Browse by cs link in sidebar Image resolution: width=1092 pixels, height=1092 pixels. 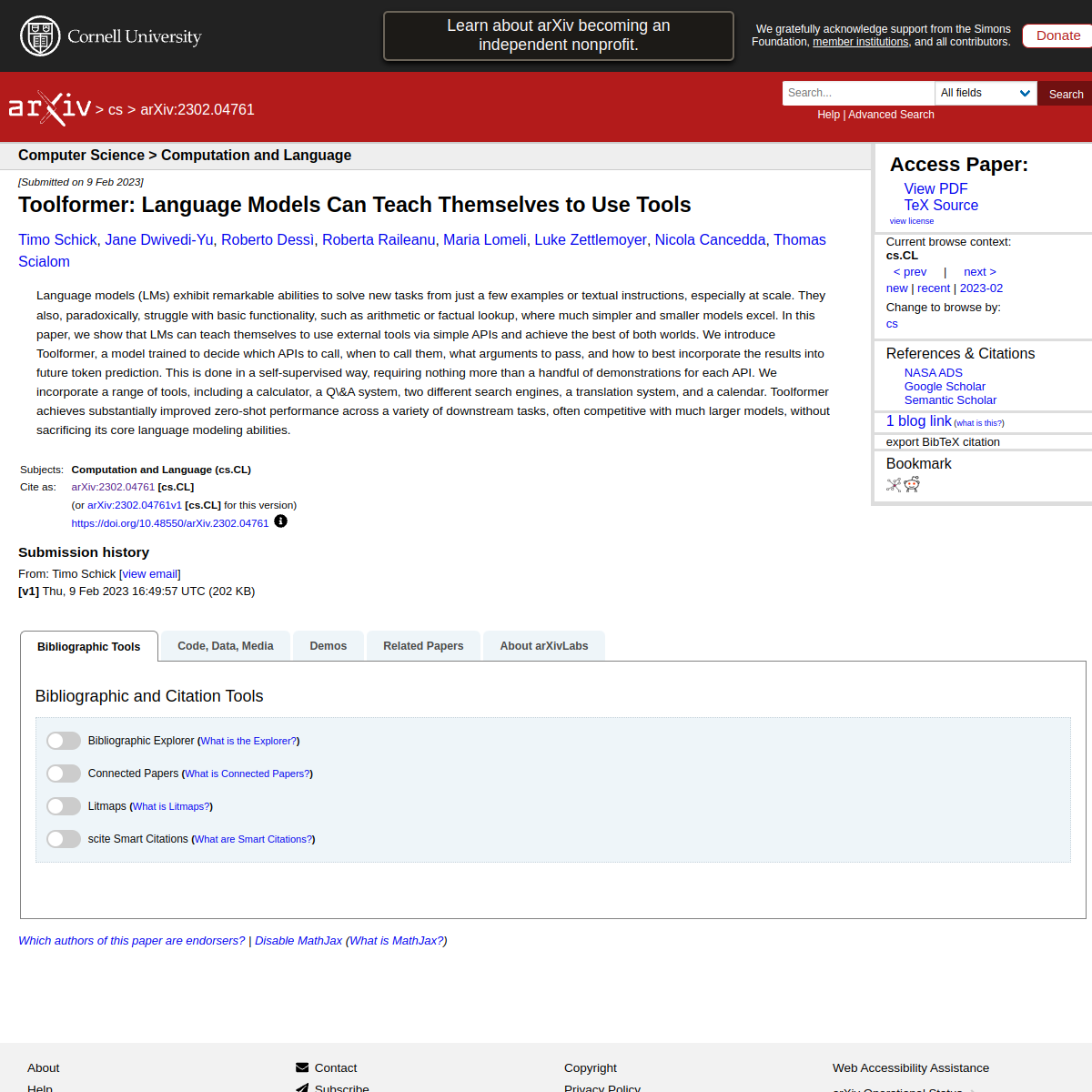coord(892,324)
